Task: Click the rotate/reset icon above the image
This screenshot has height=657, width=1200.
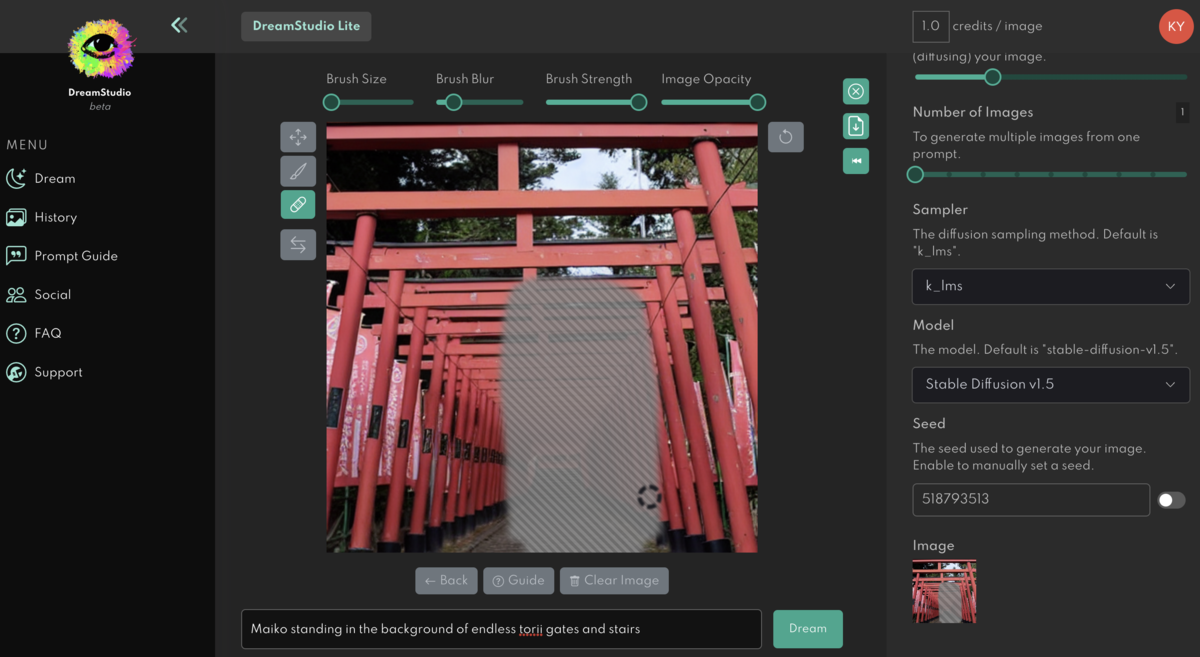Action: pyautogui.click(x=786, y=137)
